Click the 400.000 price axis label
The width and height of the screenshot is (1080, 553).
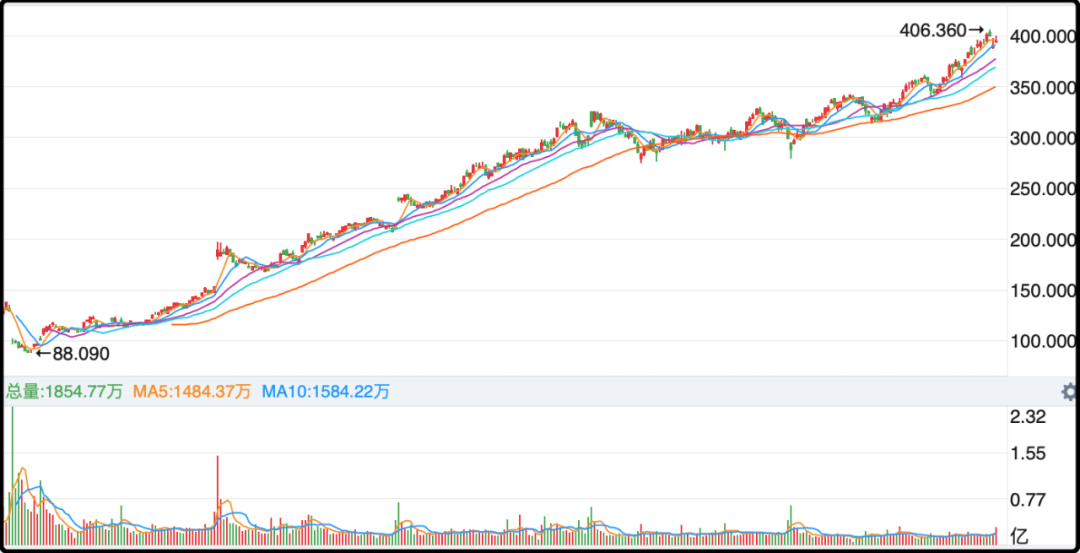tap(1043, 36)
